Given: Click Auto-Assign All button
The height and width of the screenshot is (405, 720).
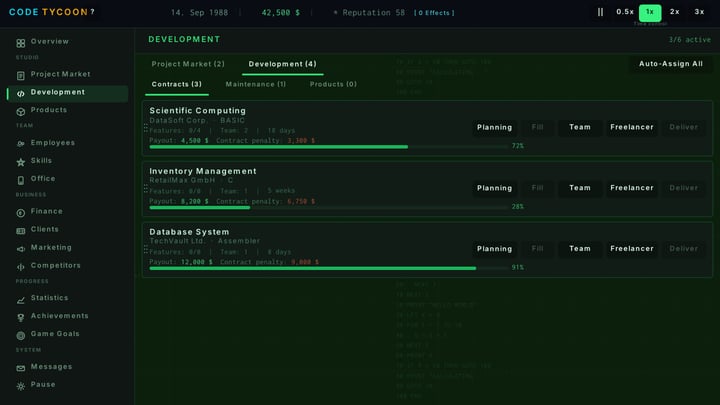Looking at the screenshot, I should [671, 64].
